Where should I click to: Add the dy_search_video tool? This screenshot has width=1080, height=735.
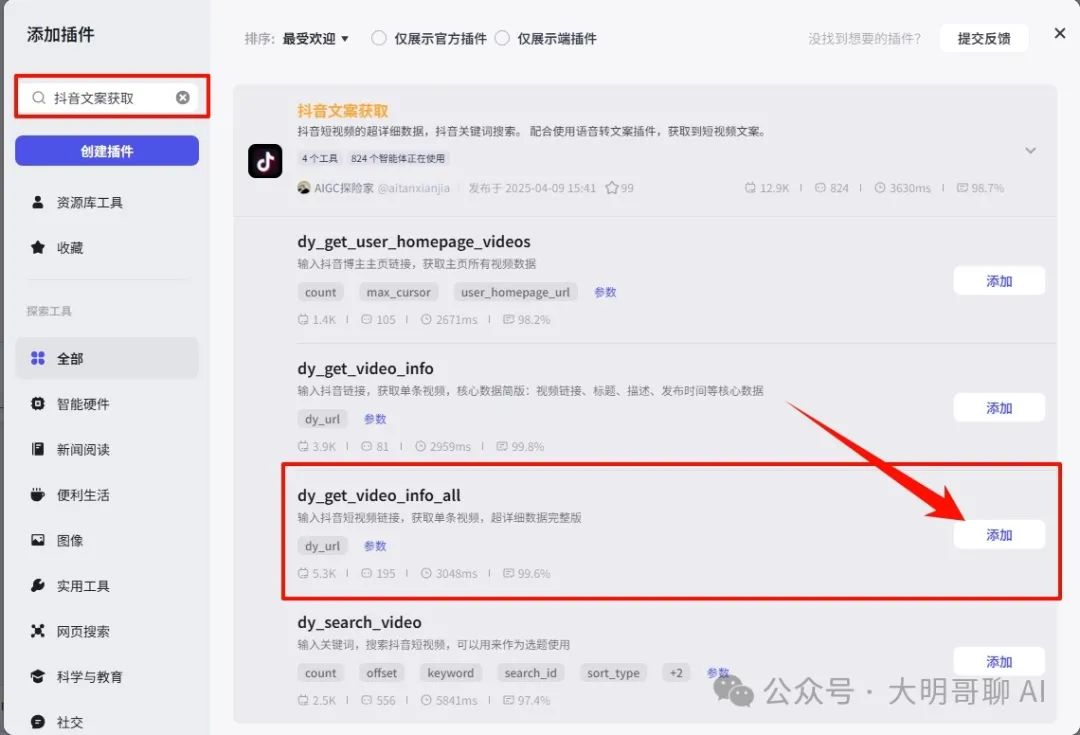click(x=999, y=661)
